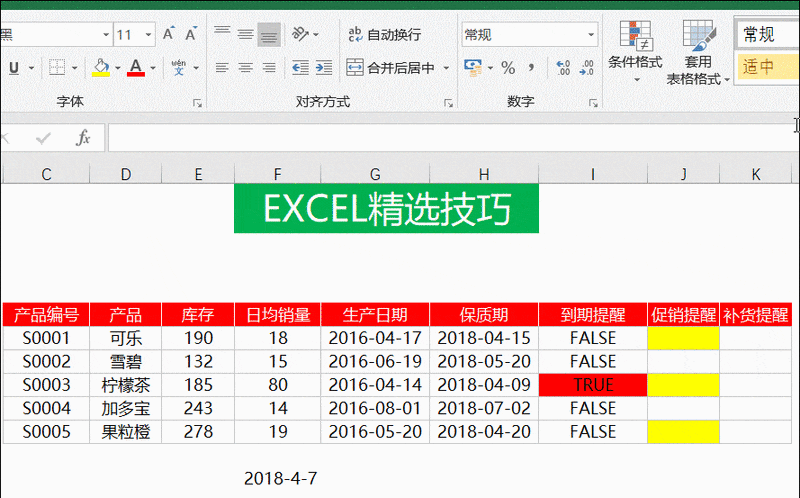This screenshot has height=498, width=800.
Task: Select yellow 促销提醒 cell in S0001 row
Action: (x=683, y=338)
